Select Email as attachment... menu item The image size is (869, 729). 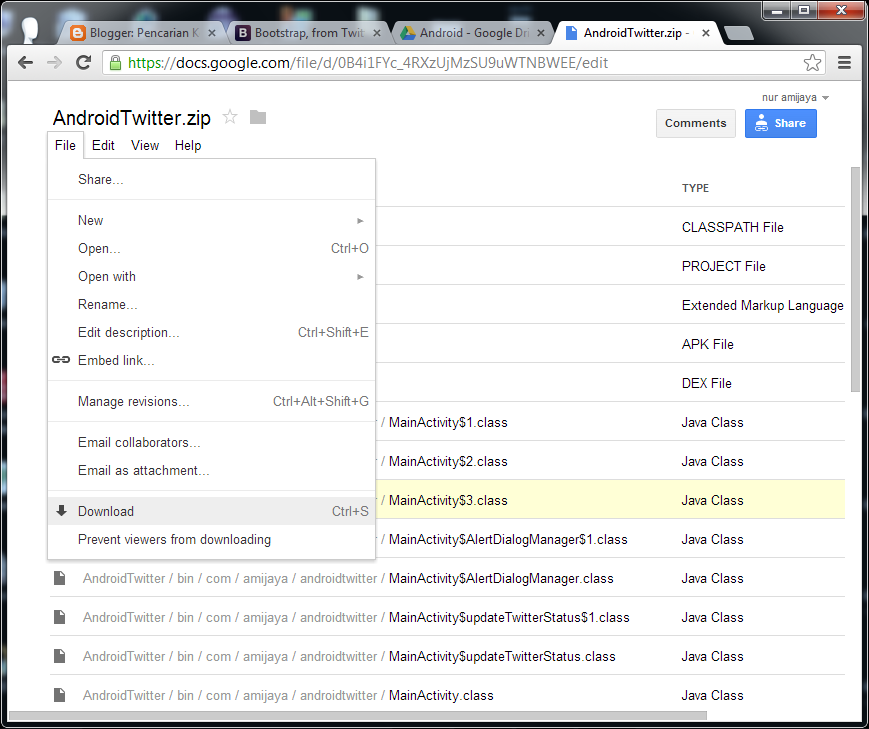coord(211,470)
